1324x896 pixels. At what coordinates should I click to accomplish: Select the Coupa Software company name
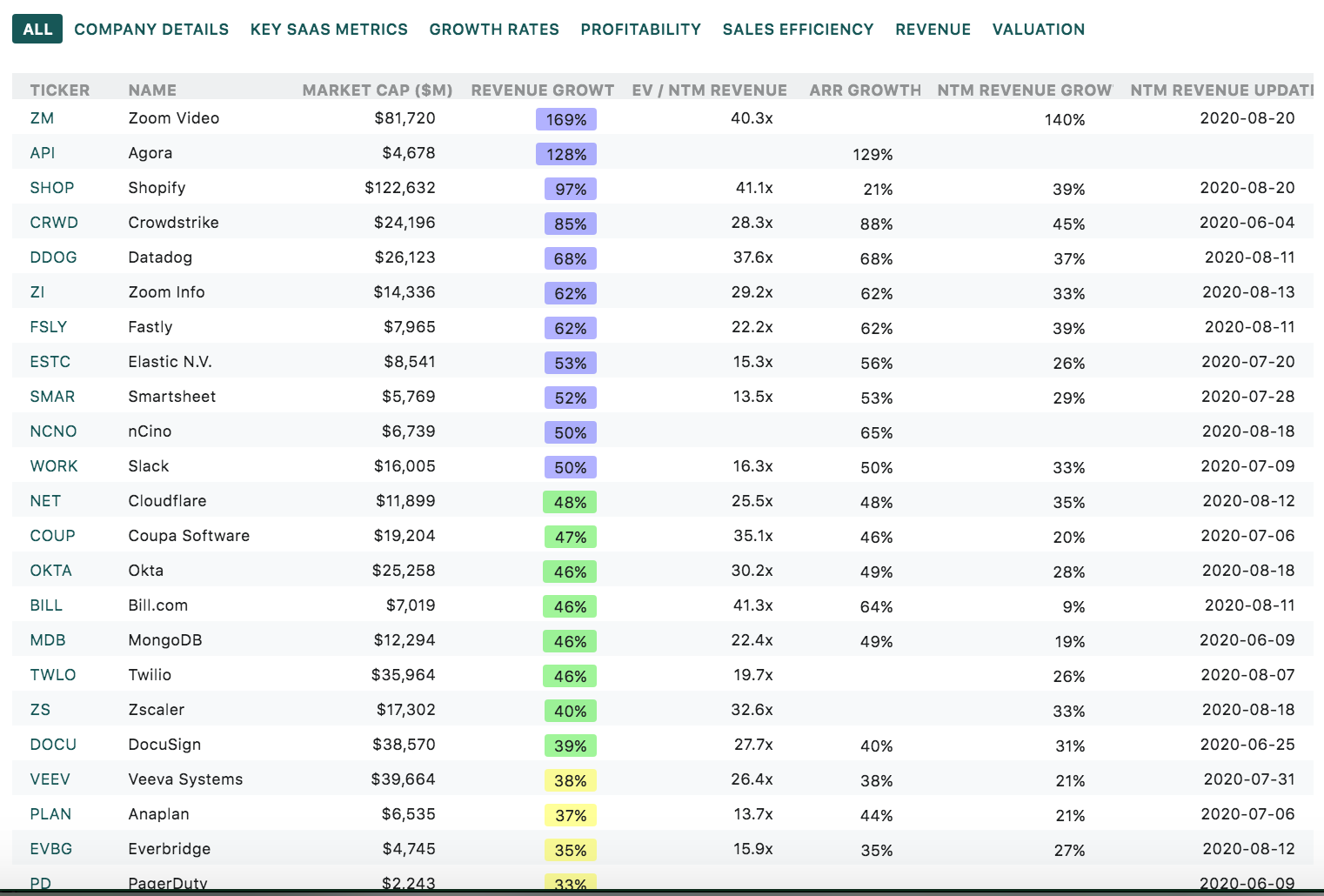[x=189, y=536]
